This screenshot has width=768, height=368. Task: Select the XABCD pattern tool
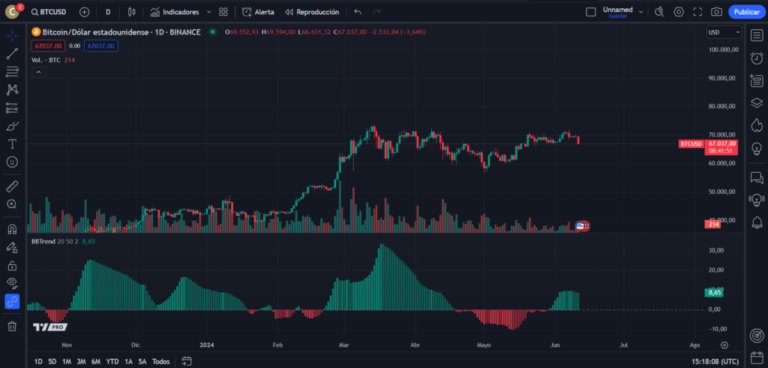(x=12, y=90)
